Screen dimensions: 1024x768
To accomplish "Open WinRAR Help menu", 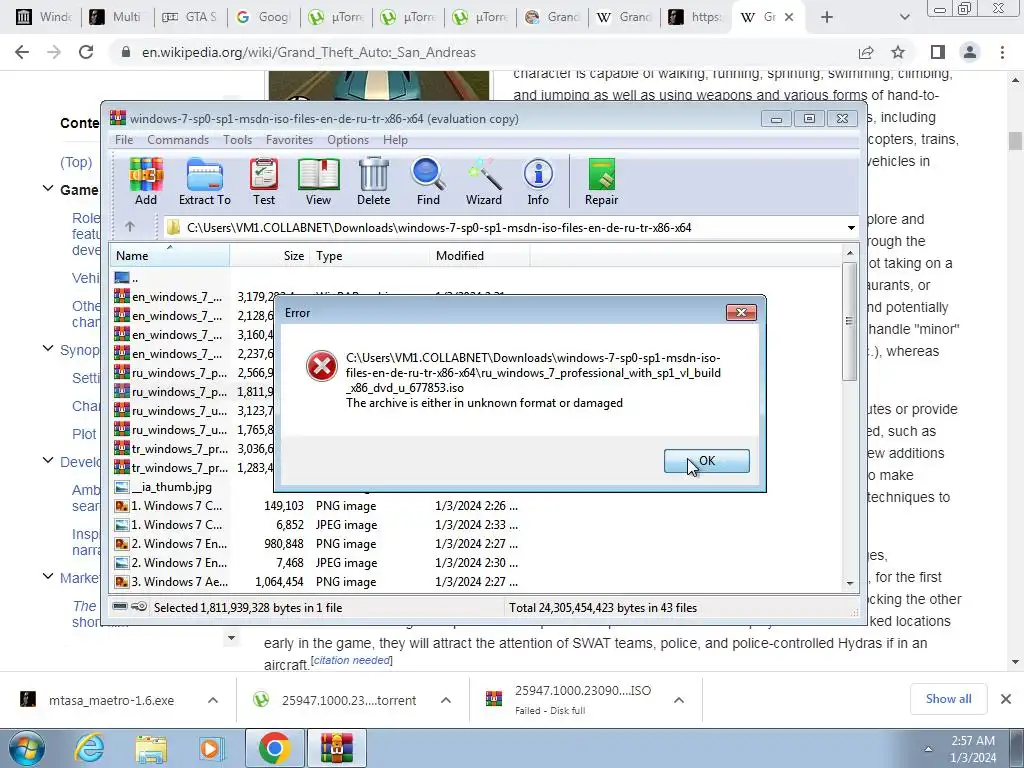I will coord(395,140).
